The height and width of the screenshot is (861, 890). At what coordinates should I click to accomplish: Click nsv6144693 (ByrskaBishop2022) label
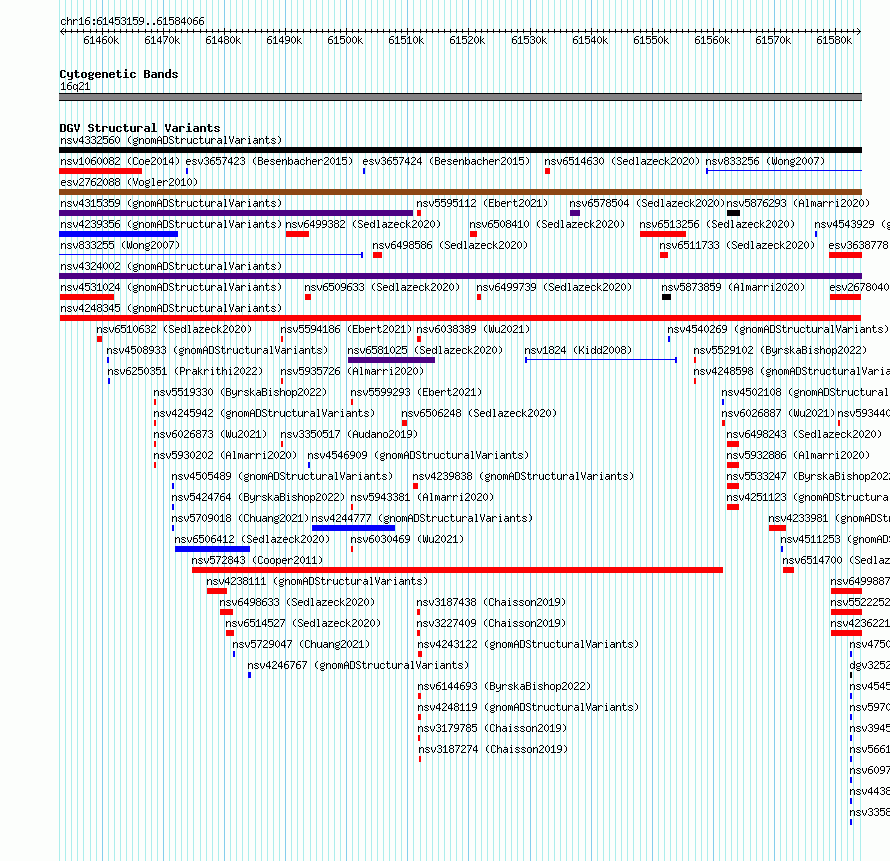pyautogui.click(x=504, y=686)
